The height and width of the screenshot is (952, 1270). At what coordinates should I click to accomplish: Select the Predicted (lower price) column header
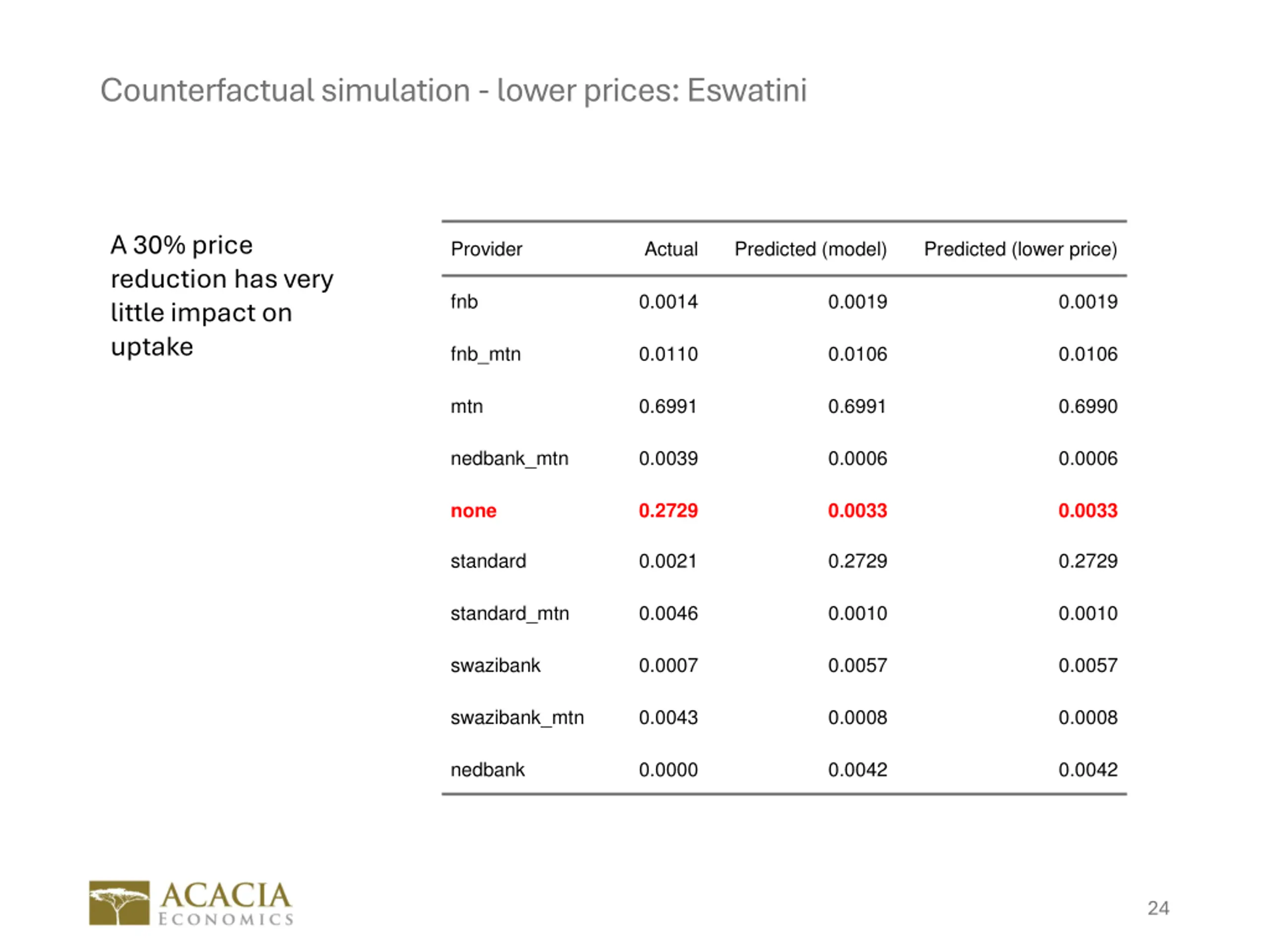[1020, 249]
